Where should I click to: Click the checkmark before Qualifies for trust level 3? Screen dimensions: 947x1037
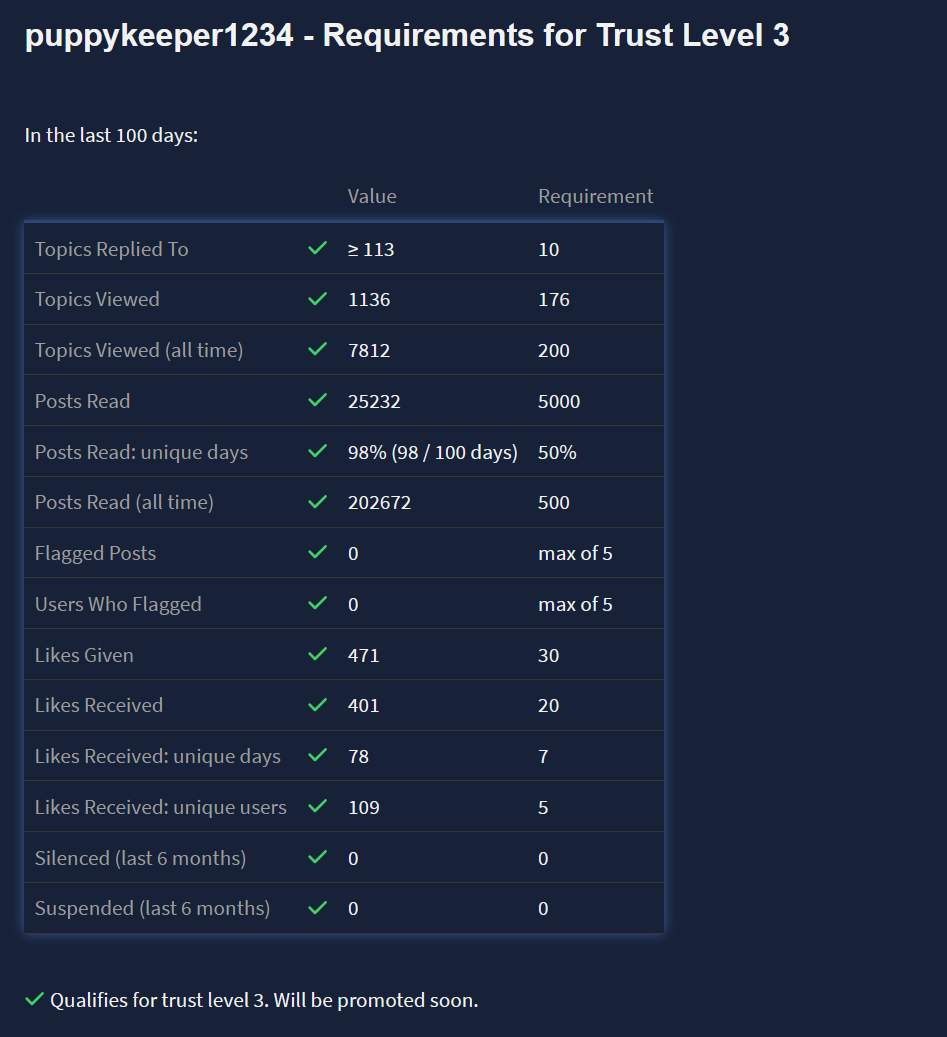tap(35, 999)
